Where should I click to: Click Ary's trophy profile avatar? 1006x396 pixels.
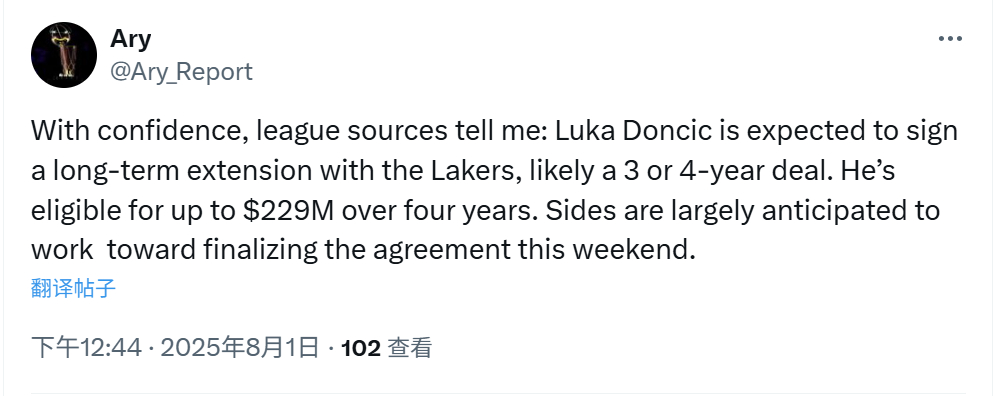(x=64, y=55)
